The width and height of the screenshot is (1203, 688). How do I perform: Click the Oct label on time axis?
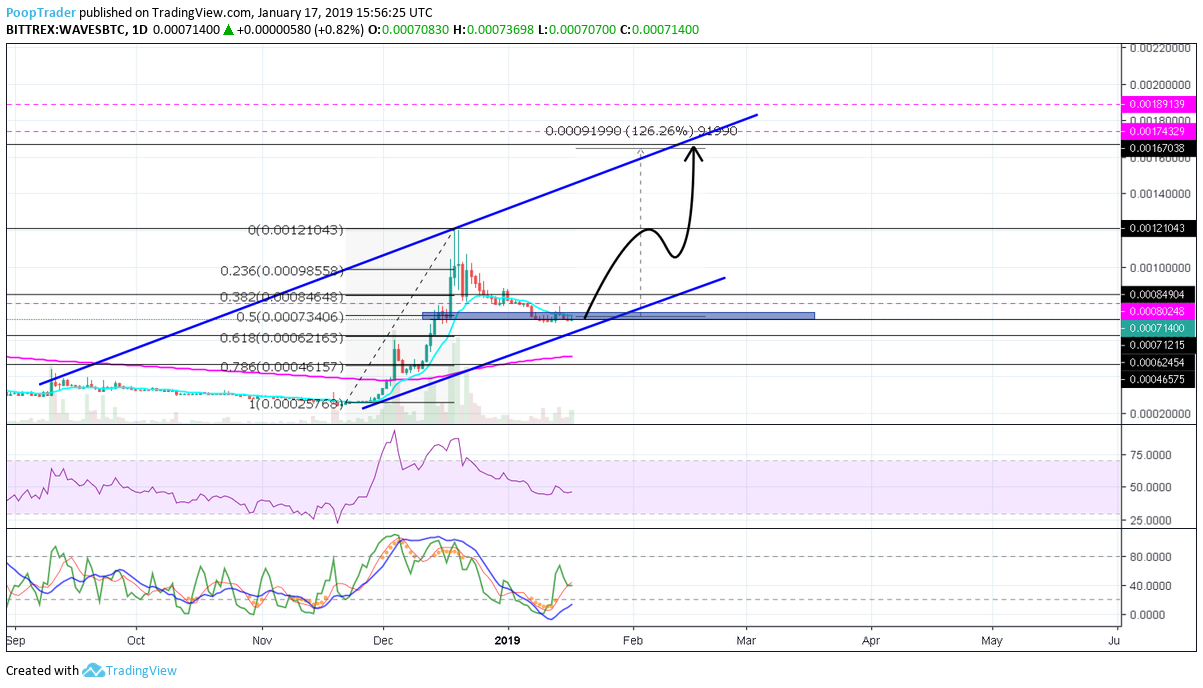[x=136, y=639]
